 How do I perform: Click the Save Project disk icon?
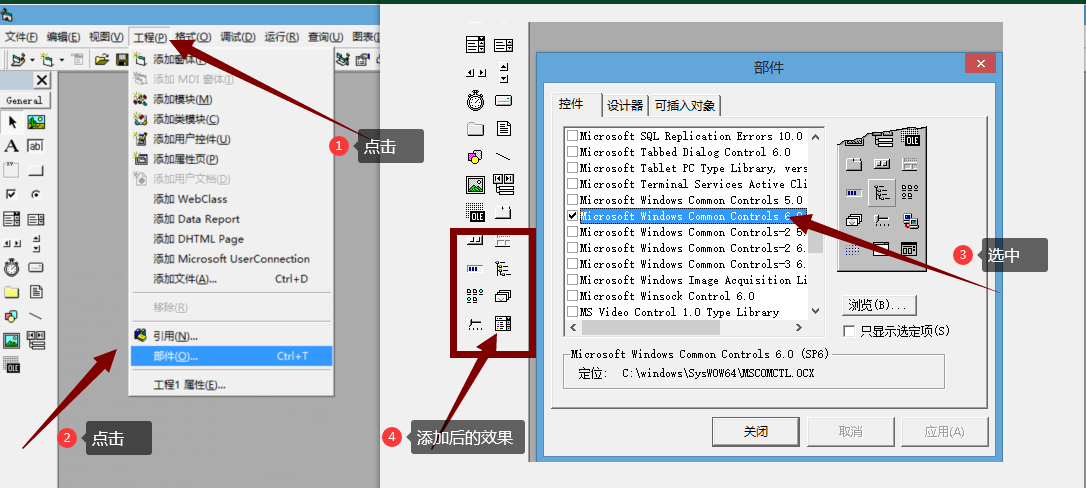[x=121, y=60]
